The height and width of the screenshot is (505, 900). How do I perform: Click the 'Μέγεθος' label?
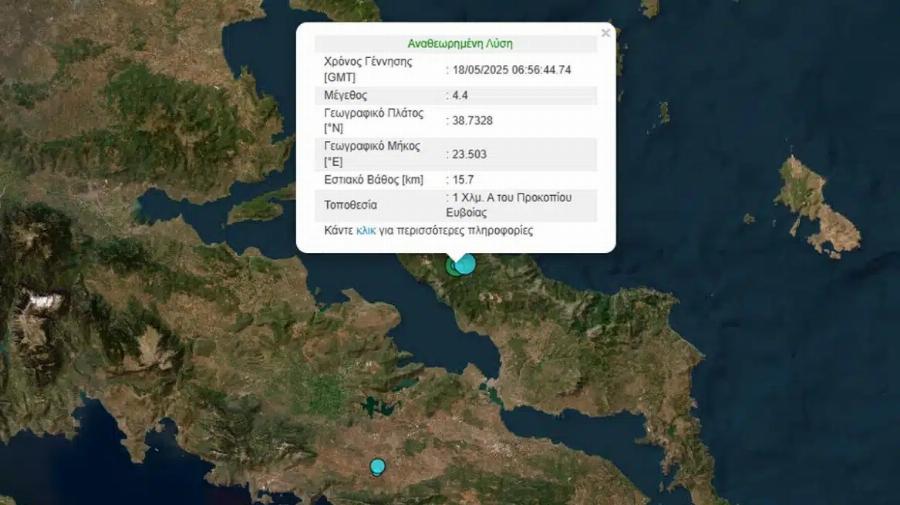346,95
